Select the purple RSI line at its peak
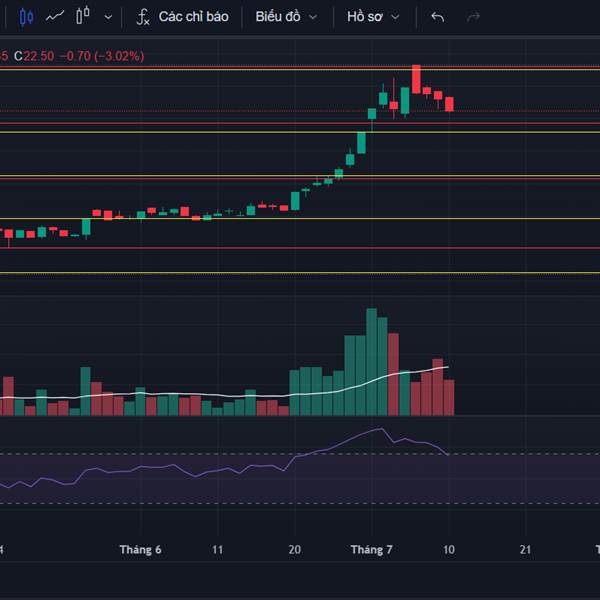This screenshot has height=600, width=600. tap(381, 429)
